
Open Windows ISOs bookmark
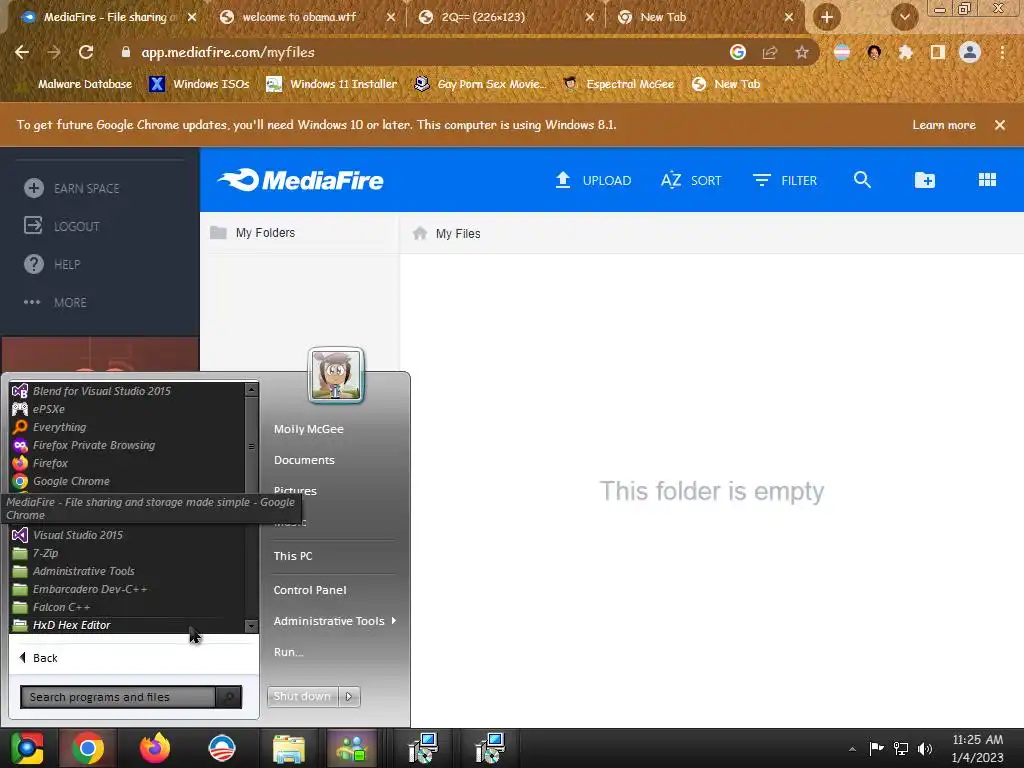(x=199, y=84)
